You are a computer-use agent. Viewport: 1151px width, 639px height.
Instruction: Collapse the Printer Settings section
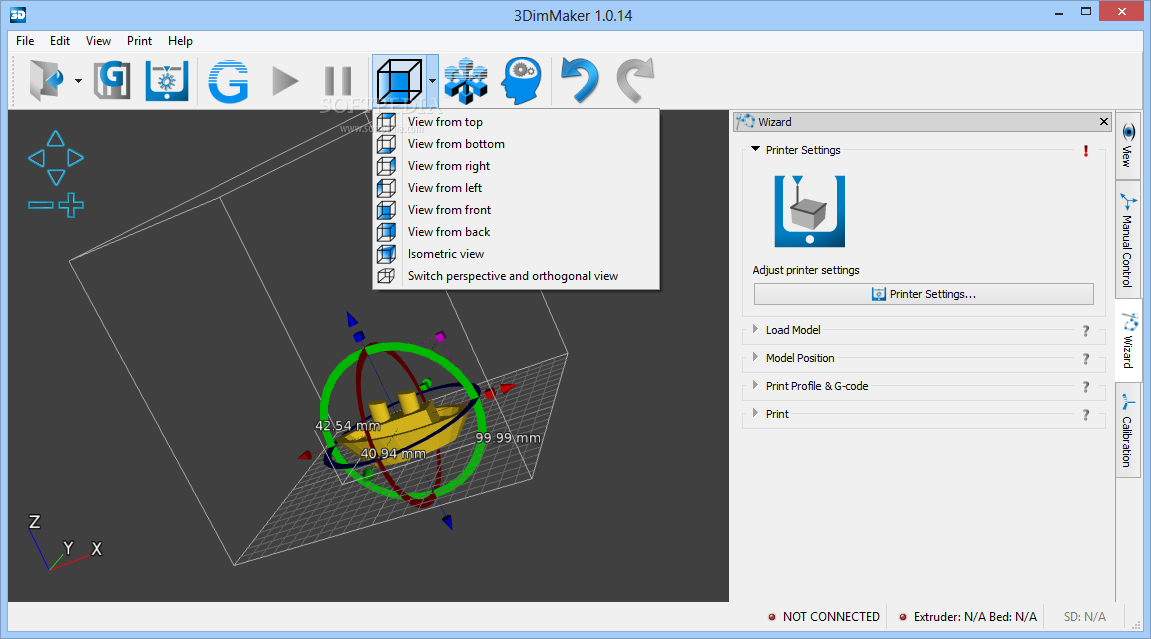coord(755,149)
